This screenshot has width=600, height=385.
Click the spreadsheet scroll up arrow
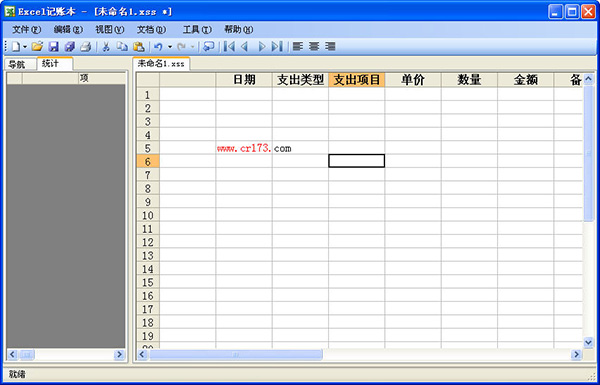coord(588,79)
